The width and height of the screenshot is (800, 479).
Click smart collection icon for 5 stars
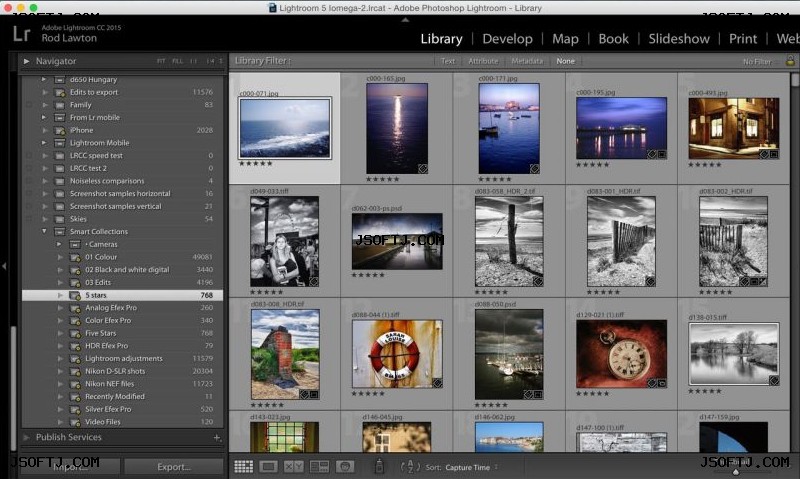pyautogui.click(x=75, y=295)
